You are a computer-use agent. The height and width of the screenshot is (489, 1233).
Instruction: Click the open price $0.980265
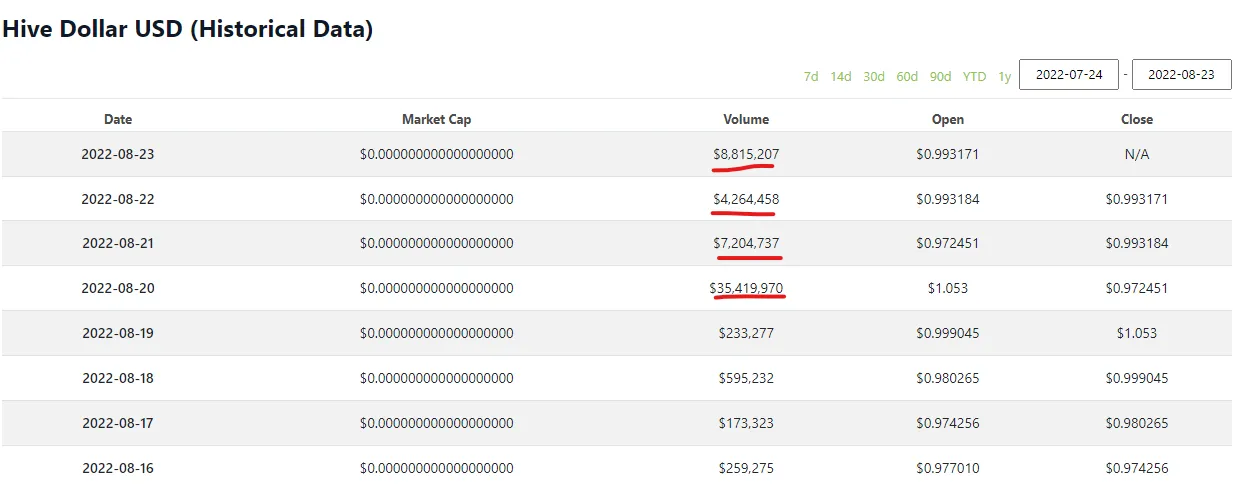click(x=948, y=378)
